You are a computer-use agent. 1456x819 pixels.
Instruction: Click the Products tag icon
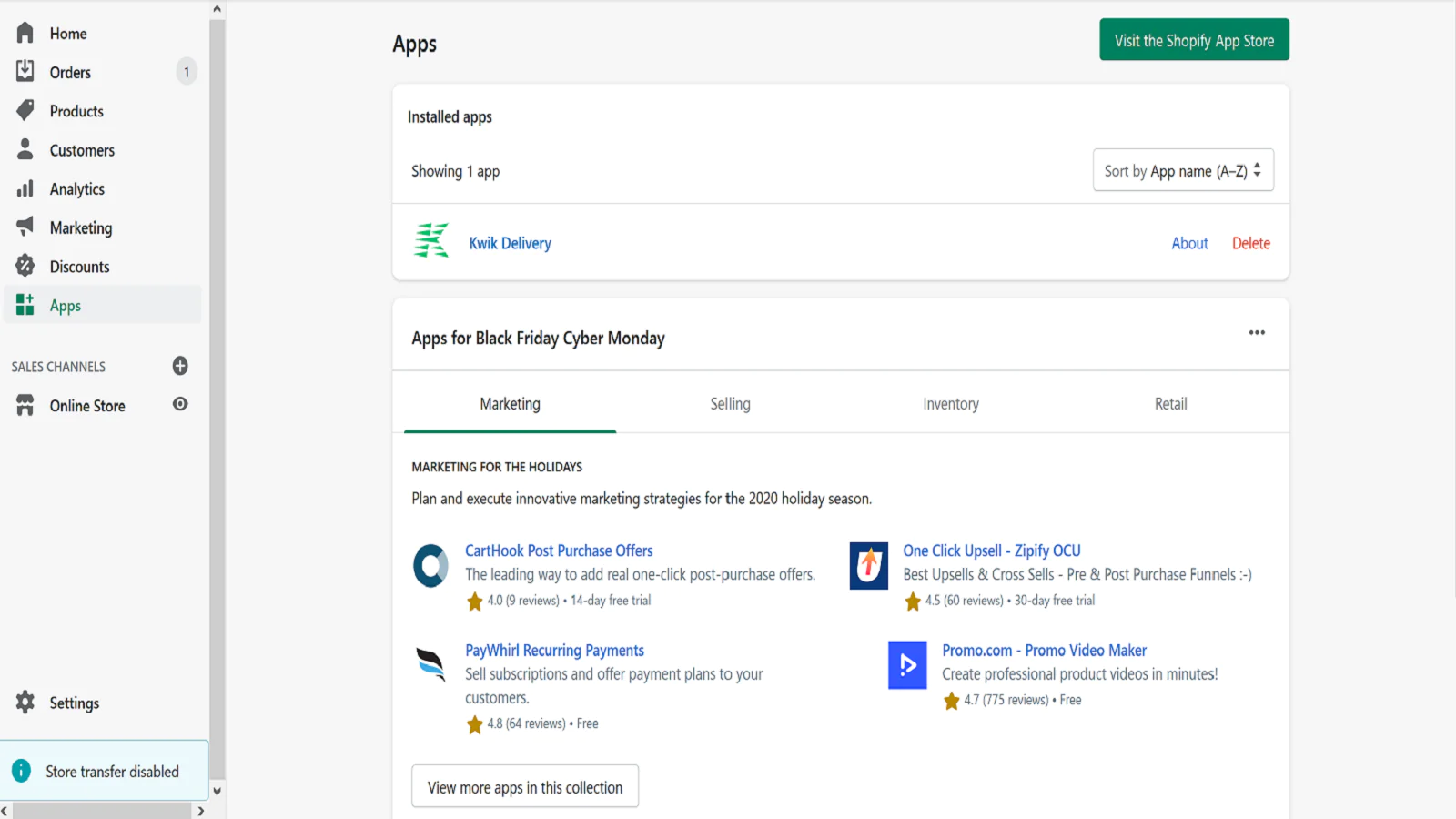[x=25, y=111]
